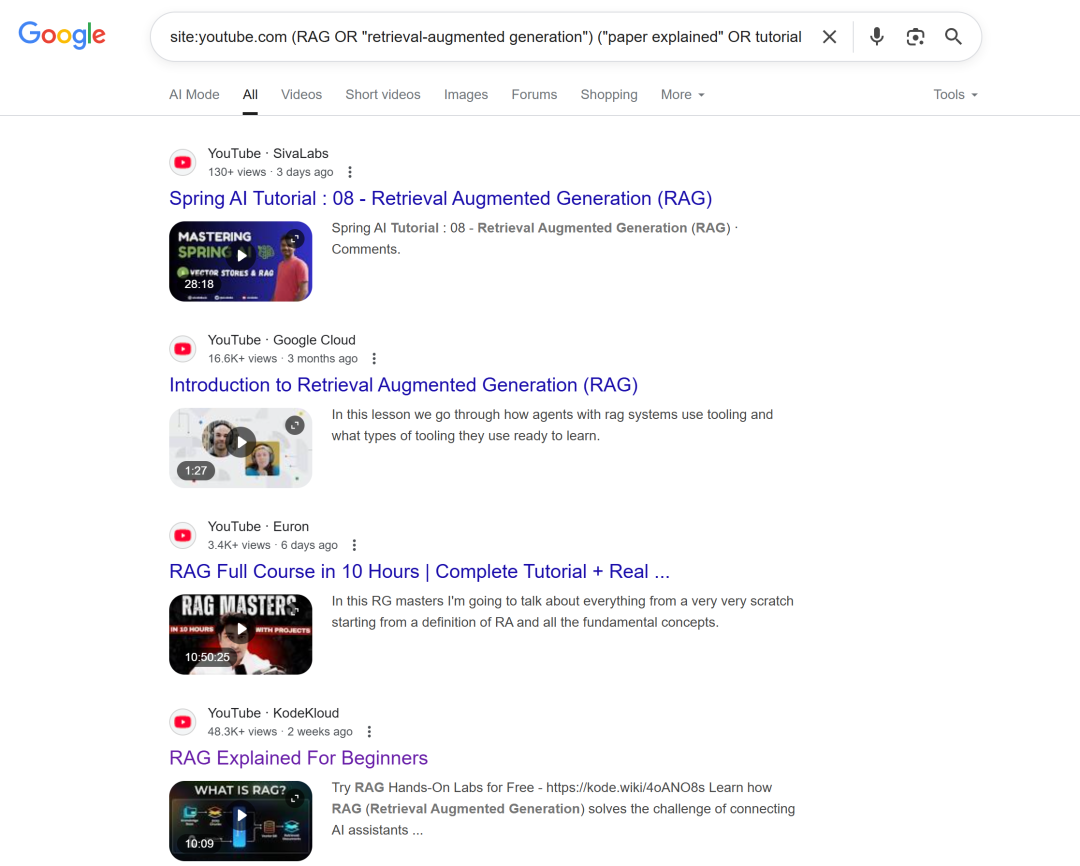Select the Forums tab

[534, 94]
